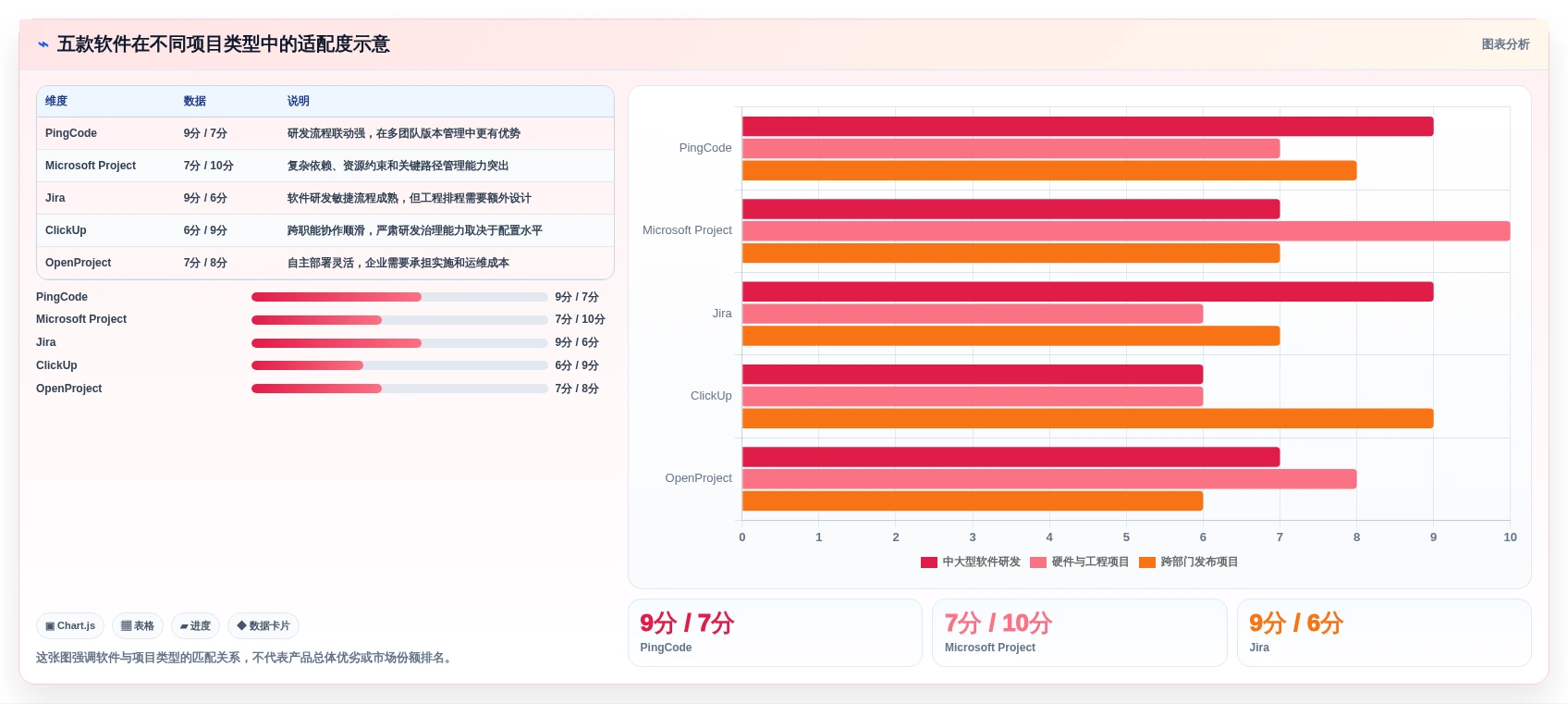Click the 维度 column header
This screenshot has width=1568, height=704.
[56, 101]
